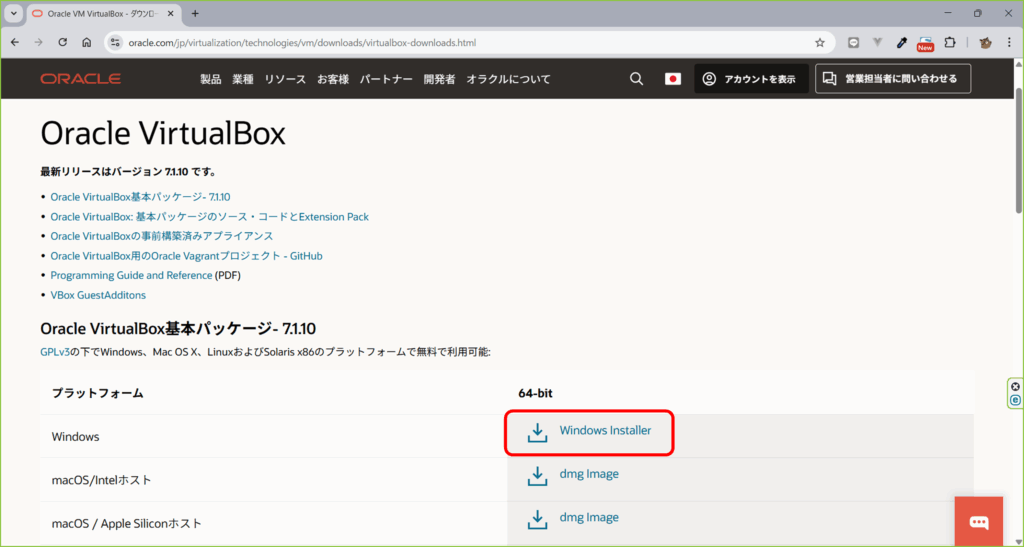Click the Windows platform row label
The height and width of the screenshot is (547, 1024).
[x=75, y=437]
